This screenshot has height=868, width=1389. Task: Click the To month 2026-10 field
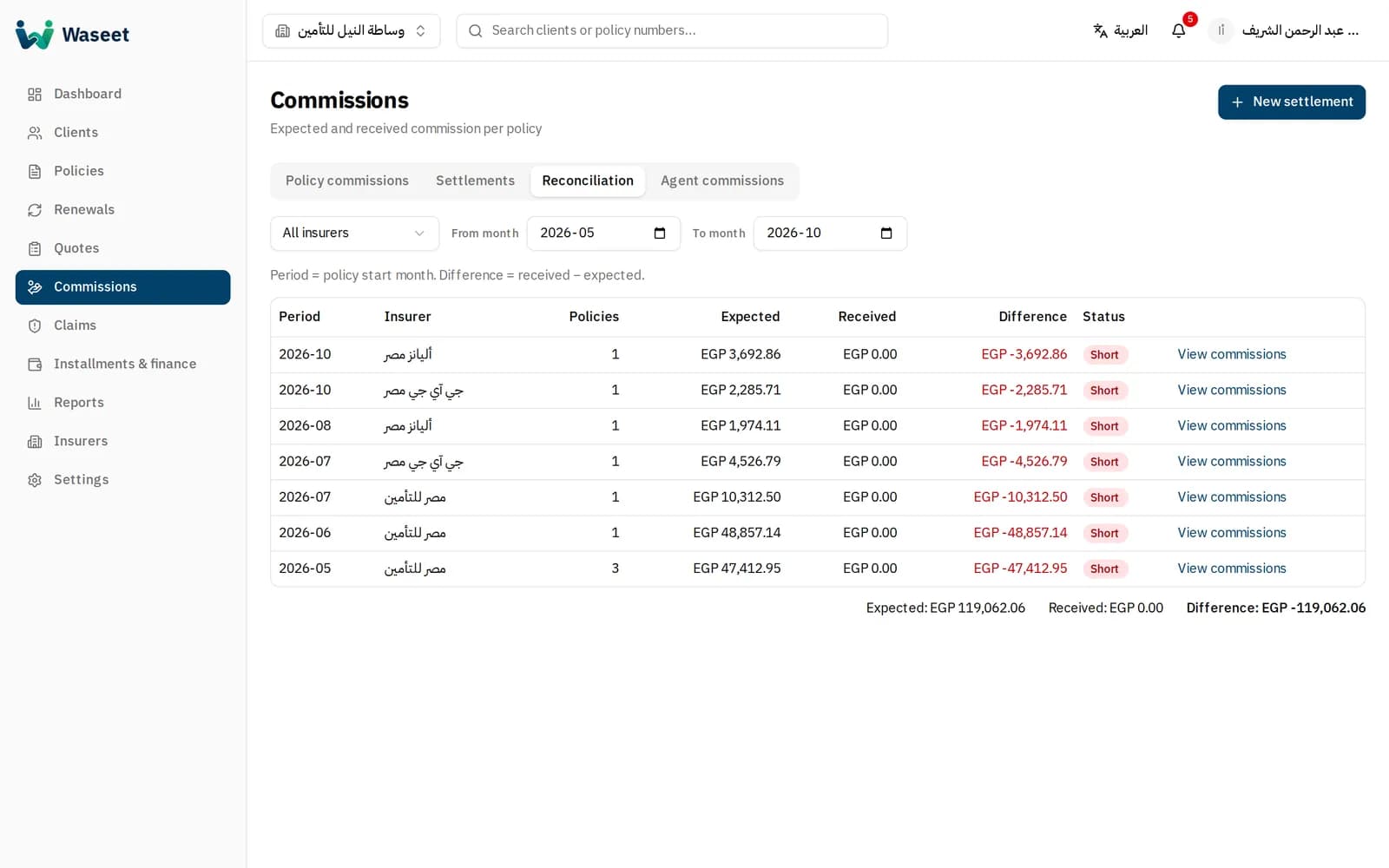coord(830,233)
